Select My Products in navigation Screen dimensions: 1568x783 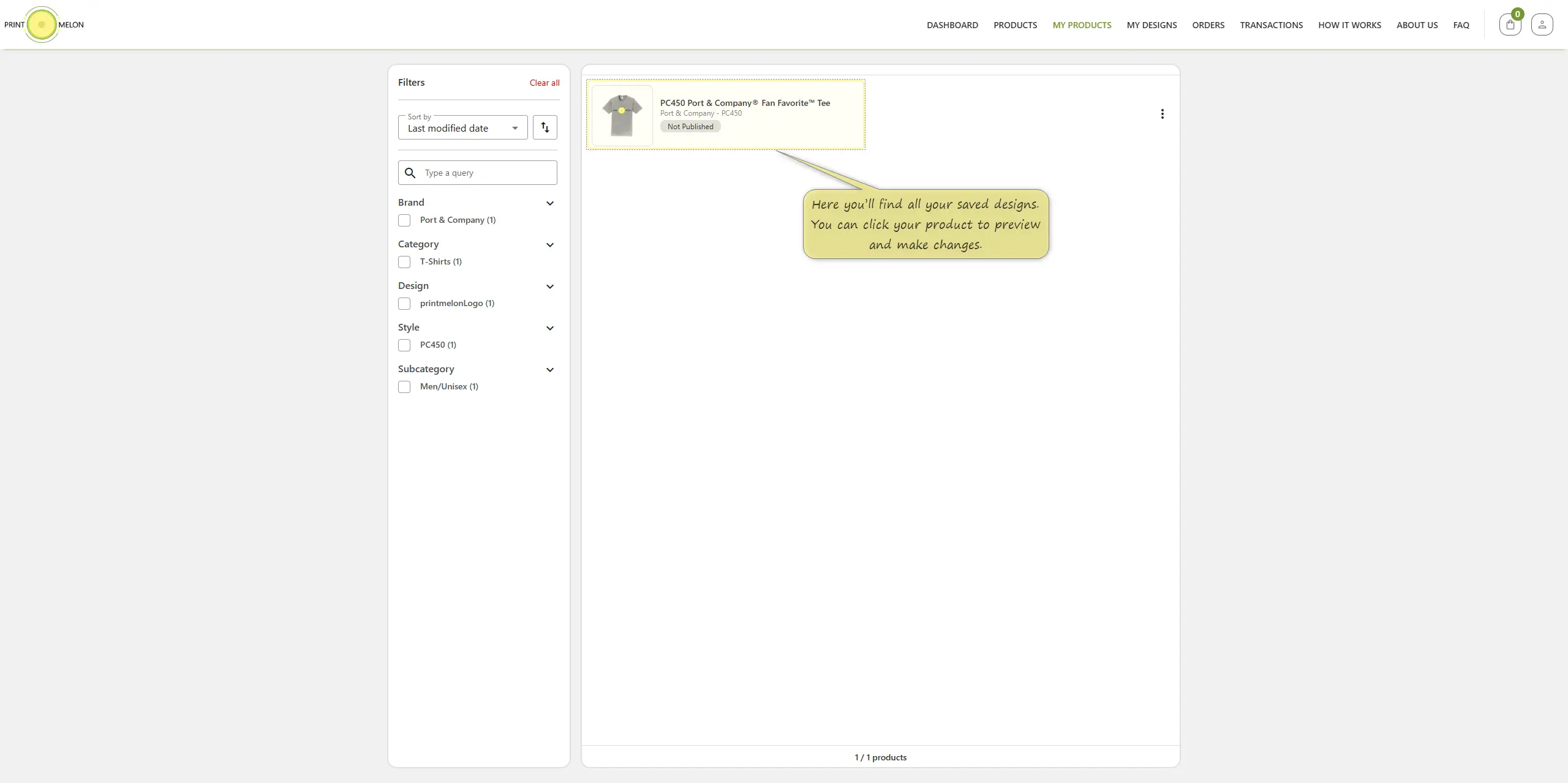point(1082,25)
